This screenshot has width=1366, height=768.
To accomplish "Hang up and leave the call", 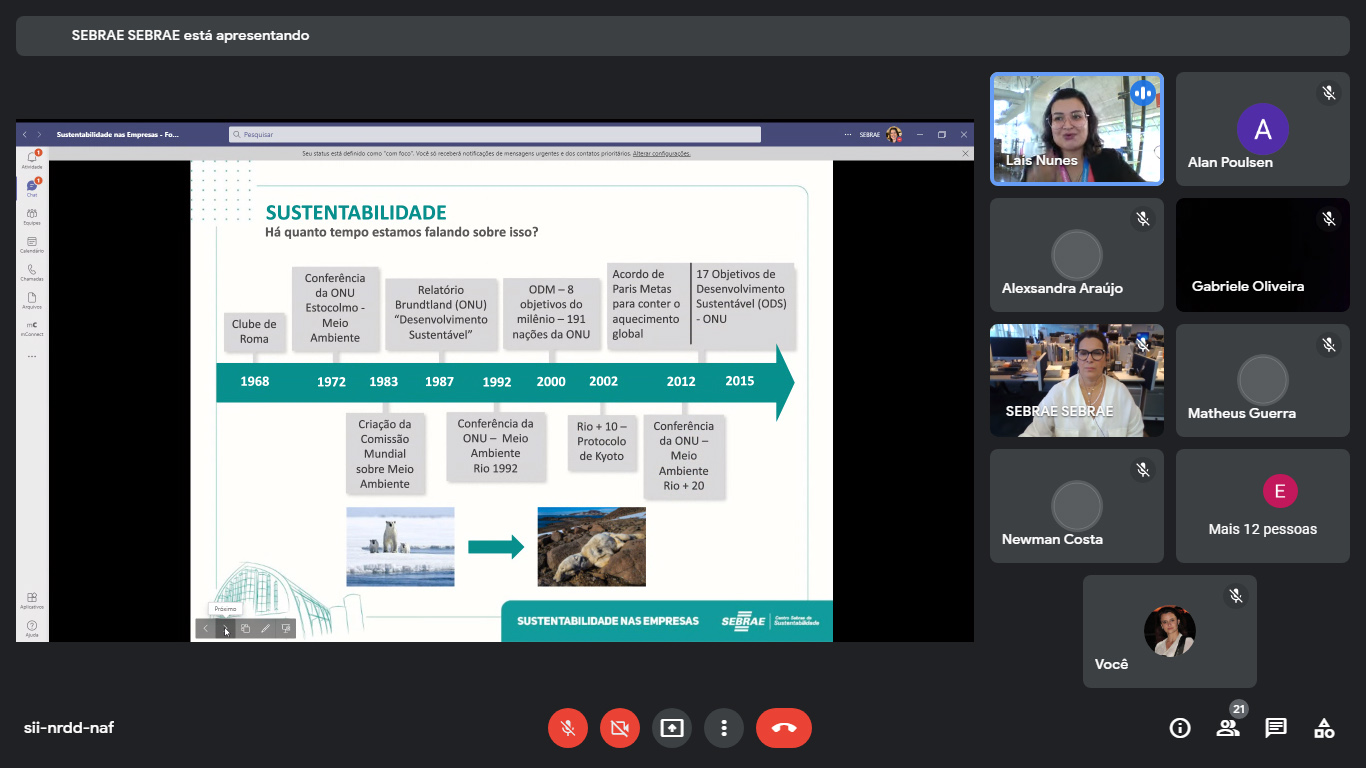I will pos(784,728).
